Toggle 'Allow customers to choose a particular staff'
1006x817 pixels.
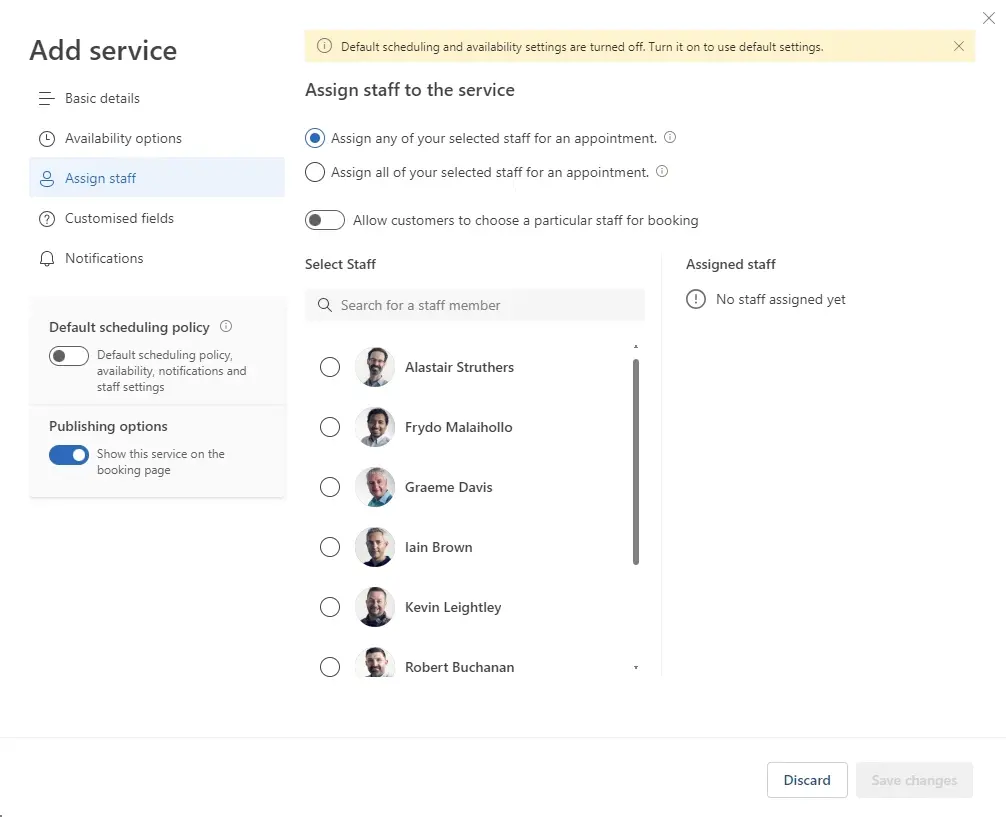pyautogui.click(x=325, y=220)
